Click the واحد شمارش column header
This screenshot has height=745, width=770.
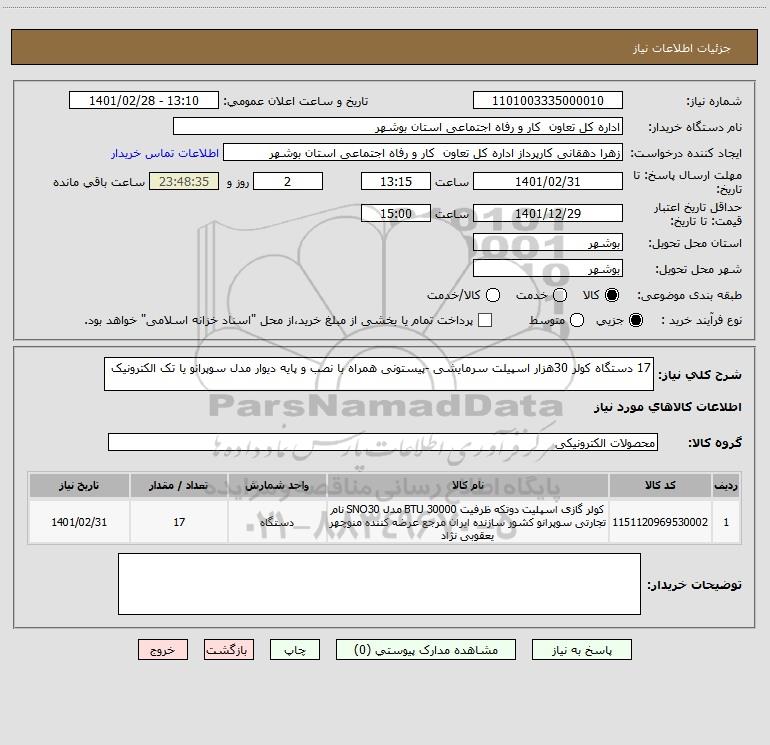coord(277,486)
